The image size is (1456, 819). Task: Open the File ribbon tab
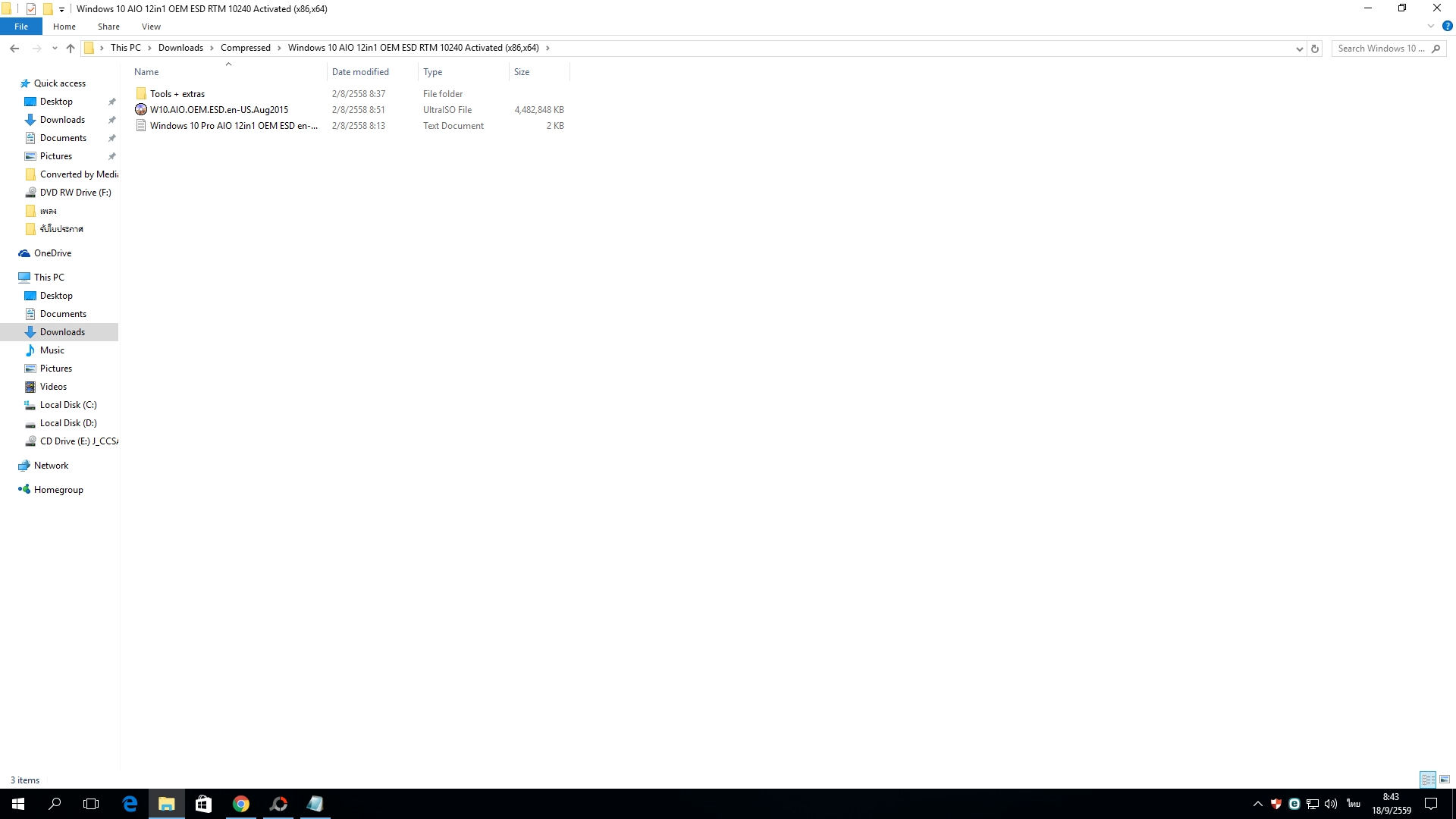click(21, 27)
